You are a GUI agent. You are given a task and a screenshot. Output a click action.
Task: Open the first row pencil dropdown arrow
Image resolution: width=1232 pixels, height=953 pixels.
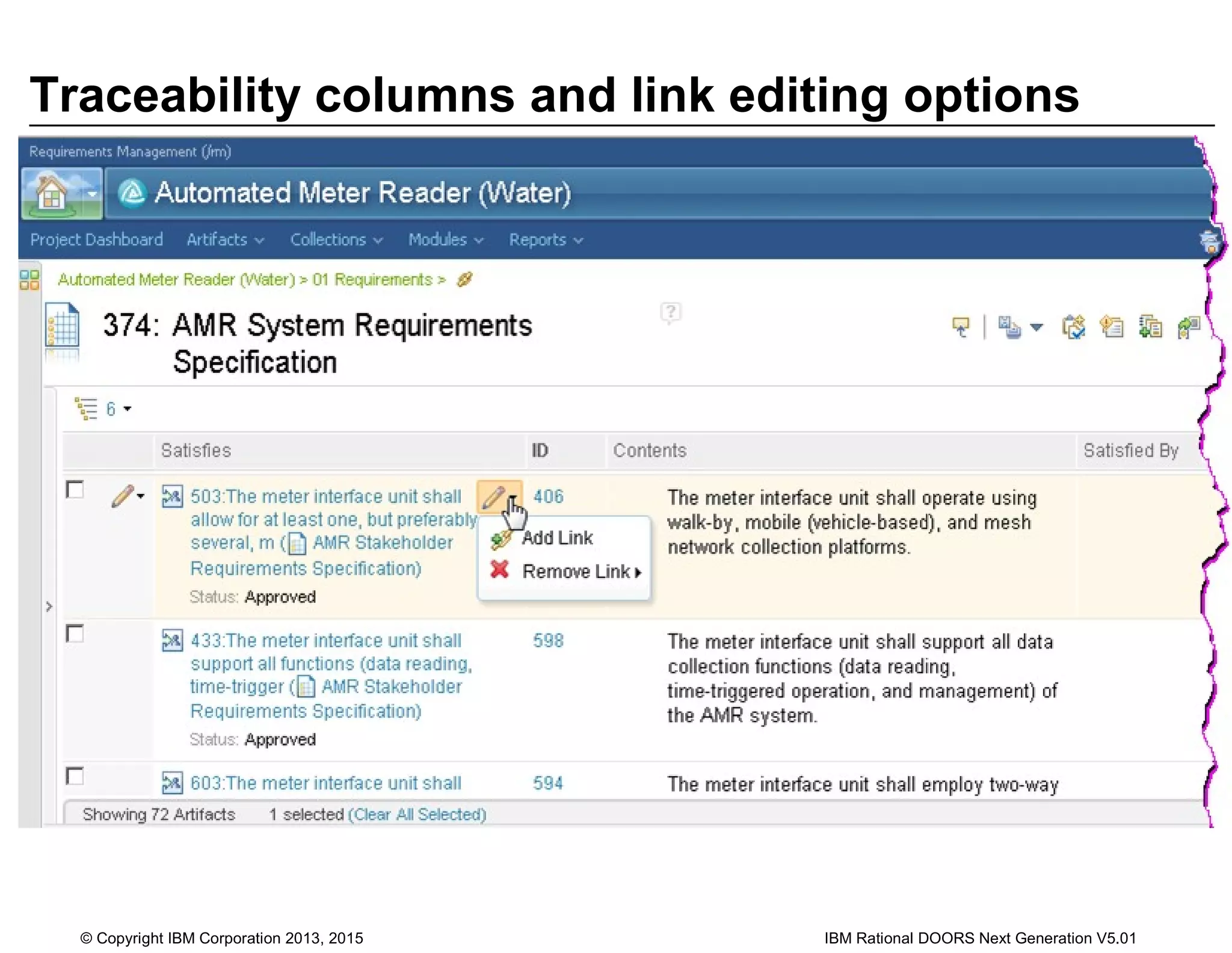click(141, 496)
